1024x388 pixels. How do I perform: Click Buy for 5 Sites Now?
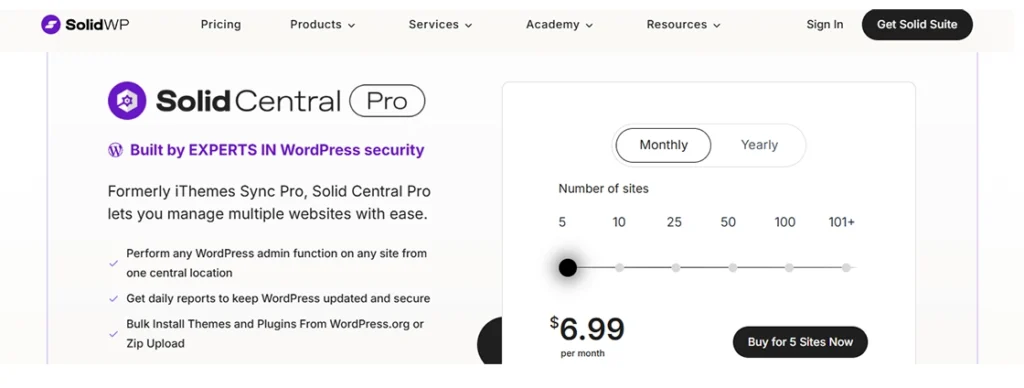800,342
